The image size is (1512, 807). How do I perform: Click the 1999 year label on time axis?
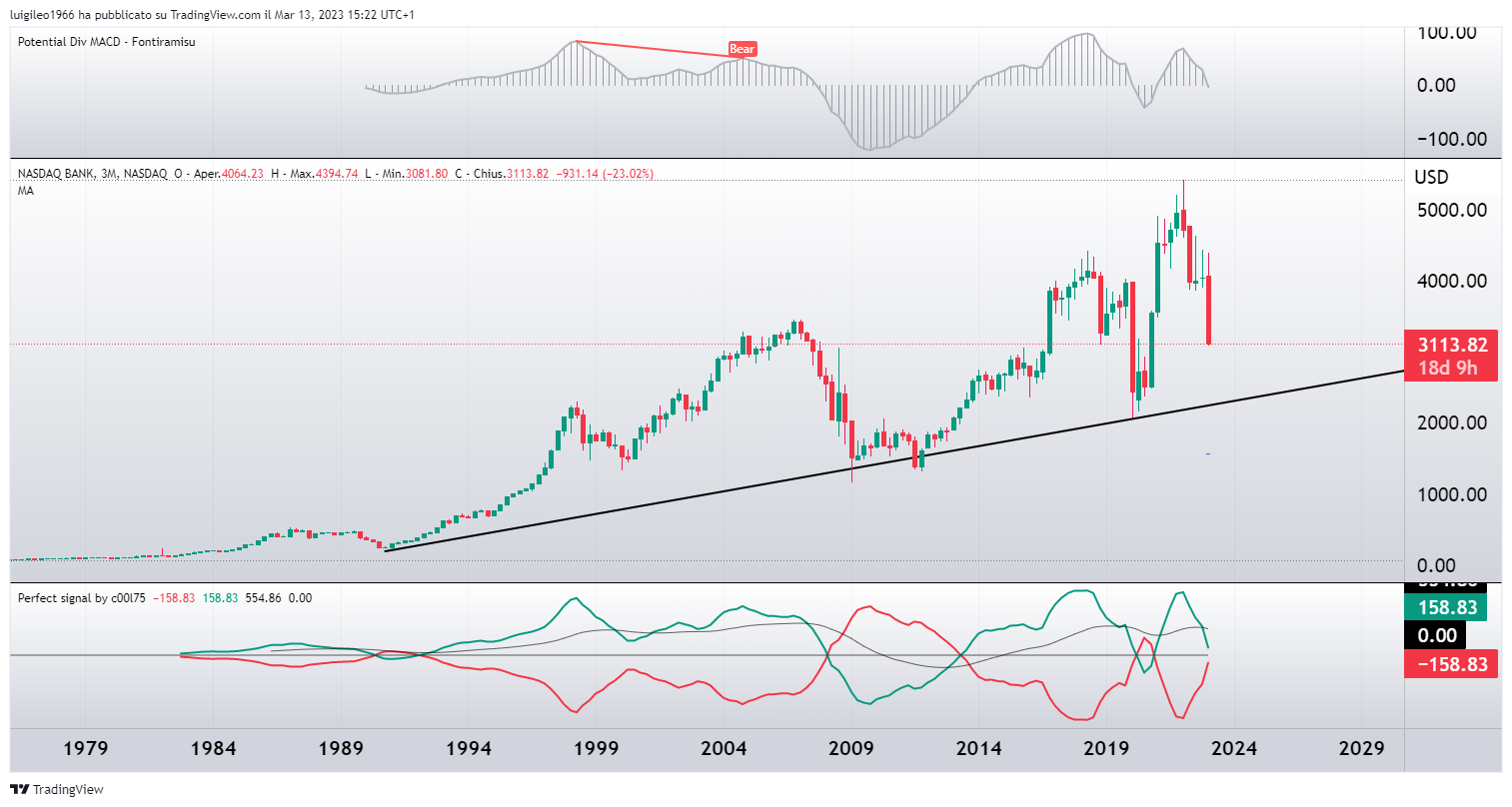pyautogui.click(x=597, y=748)
